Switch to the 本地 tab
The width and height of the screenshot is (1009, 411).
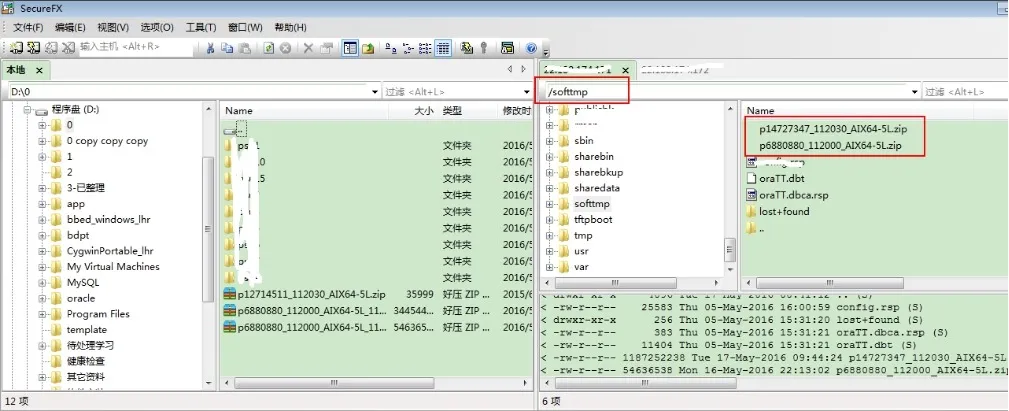tap(16, 70)
